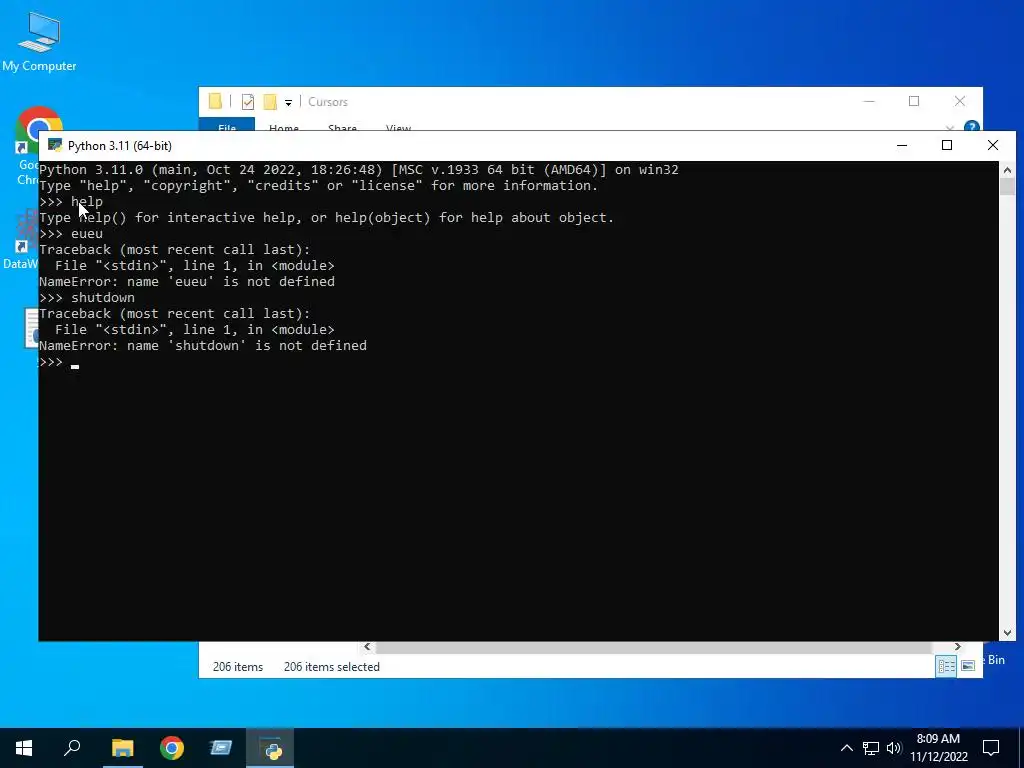
Task: Click Python console vertical scrollbar thumb
Action: [x=1007, y=186]
